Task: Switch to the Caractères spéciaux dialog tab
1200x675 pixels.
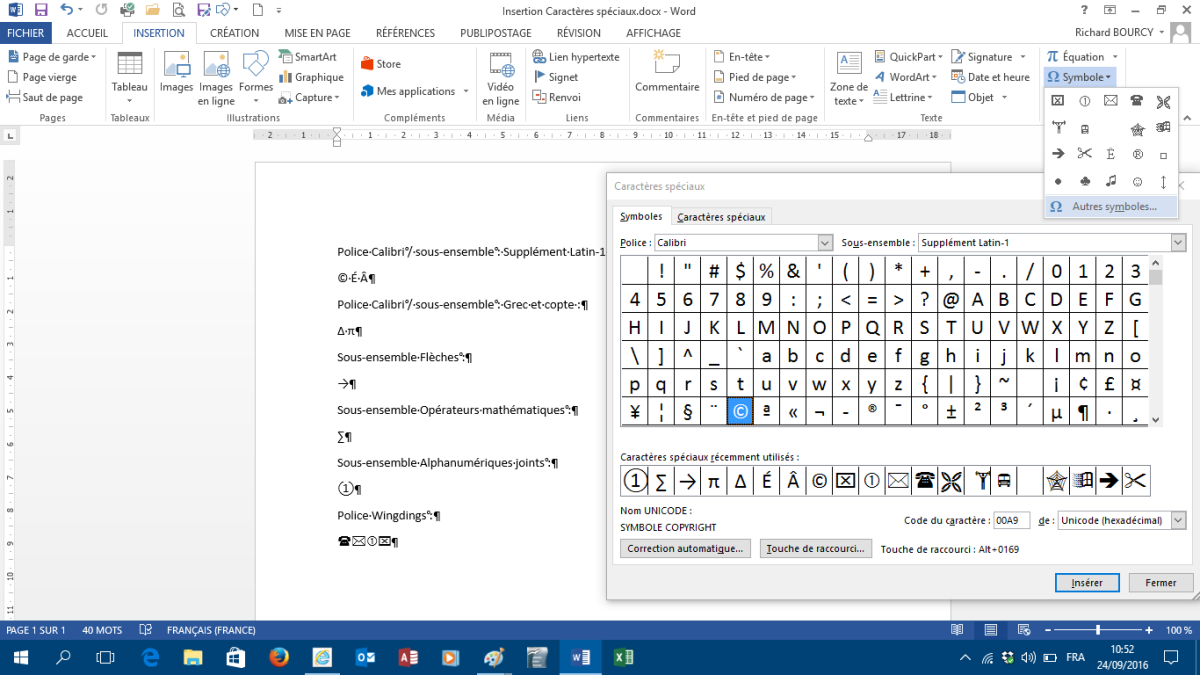Action: pyautogui.click(x=721, y=217)
